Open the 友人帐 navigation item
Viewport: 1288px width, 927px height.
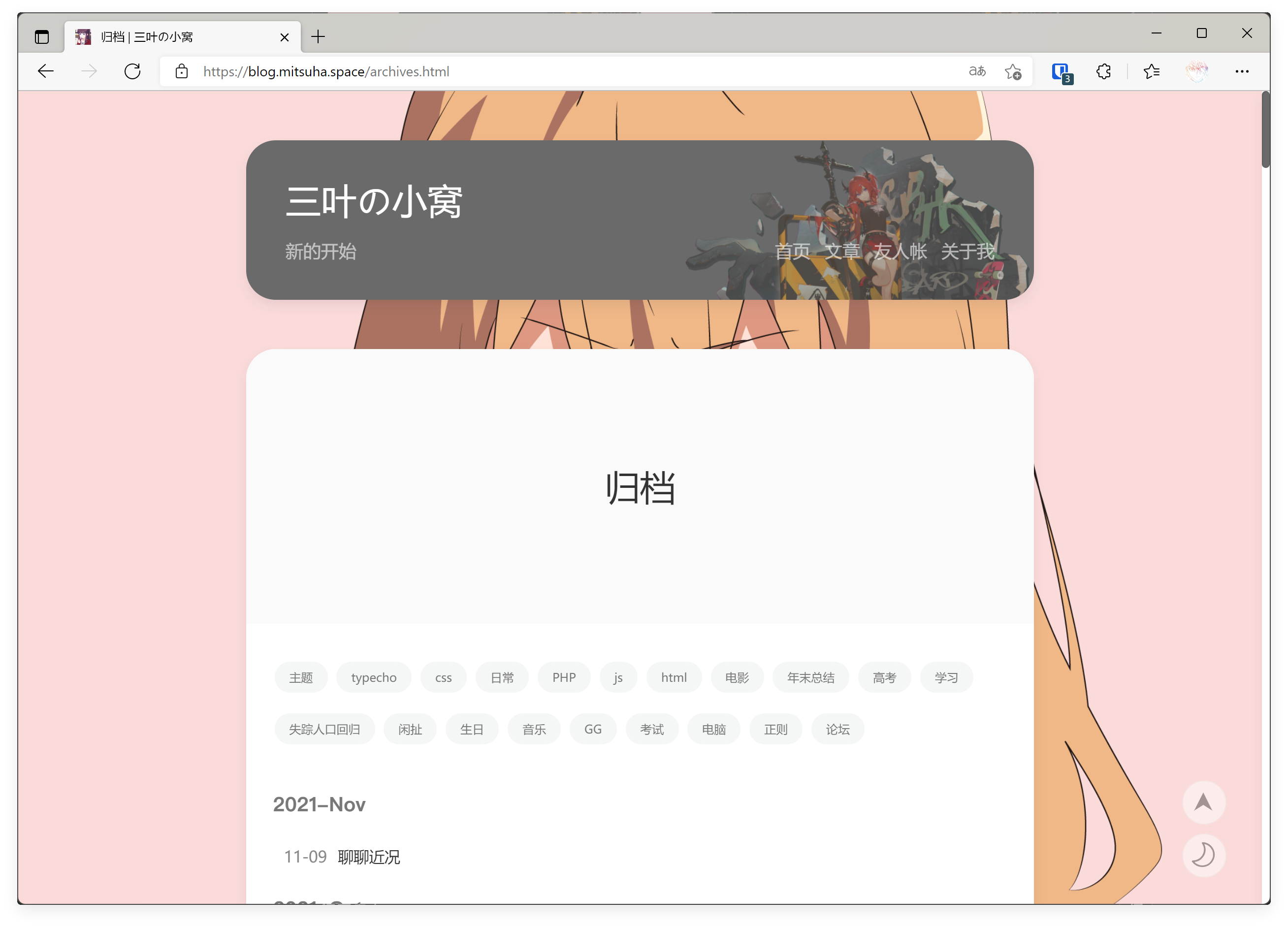900,252
